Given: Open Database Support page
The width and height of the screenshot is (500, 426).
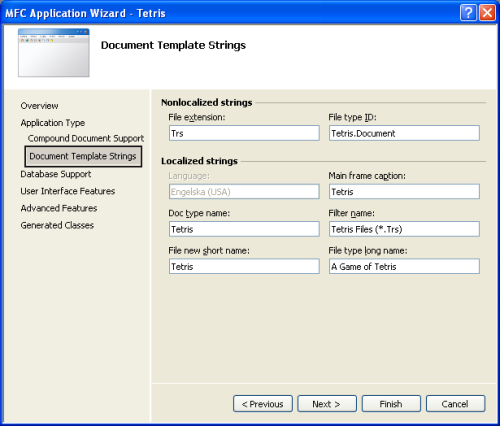Looking at the screenshot, I should coord(56,174).
